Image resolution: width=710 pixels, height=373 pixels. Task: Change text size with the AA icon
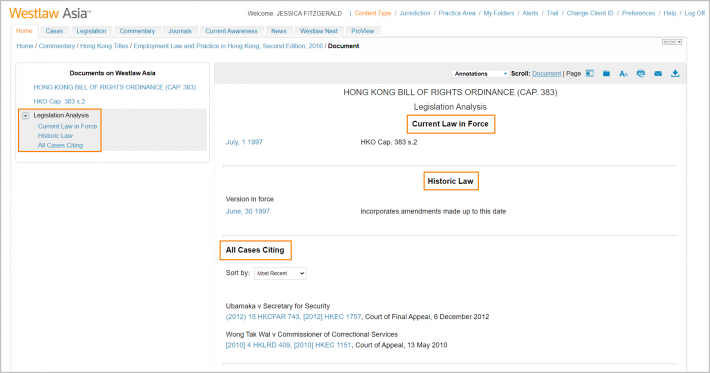click(624, 73)
